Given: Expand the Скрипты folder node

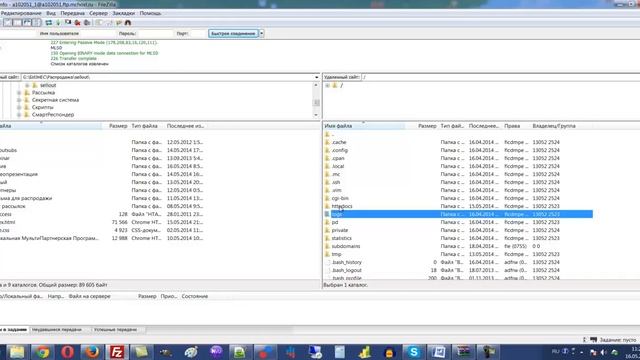Looking at the screenshot, I should [19, 107].
